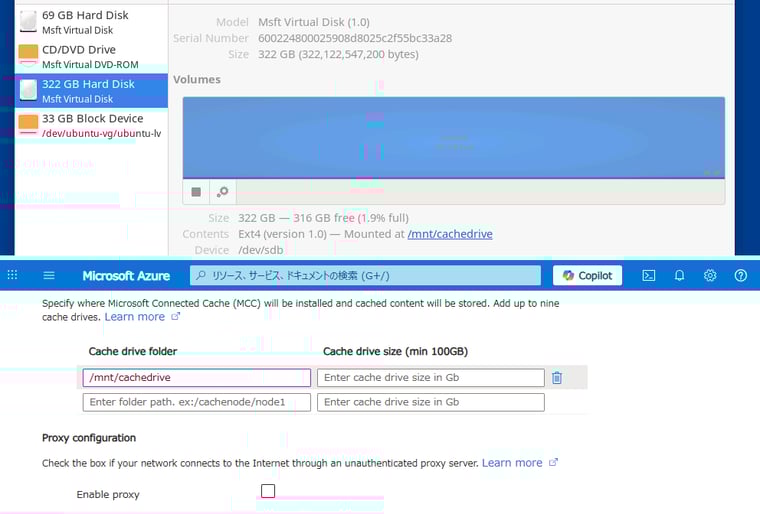This screenshot has width=760, height=514.
Task: Click the 'Cache drive folder' column header
Action: click(133, 352)
